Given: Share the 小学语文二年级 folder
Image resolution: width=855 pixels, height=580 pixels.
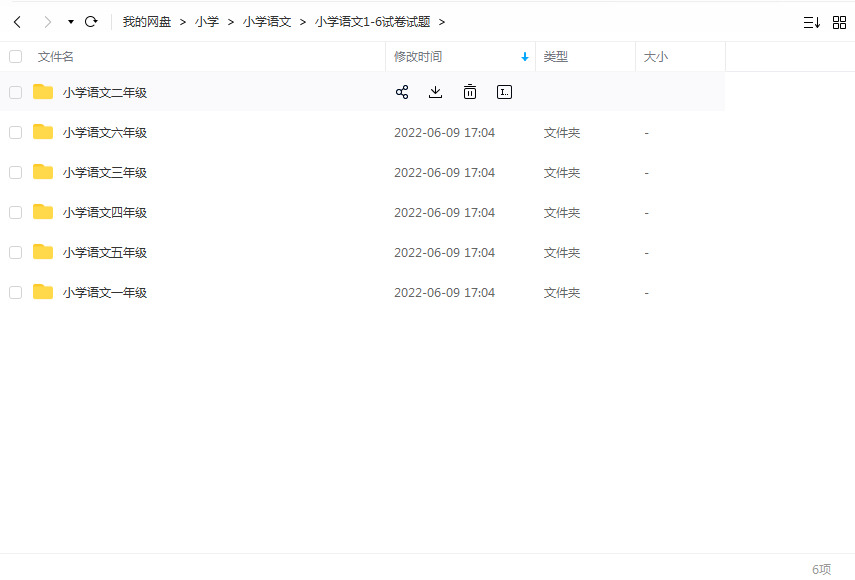Looking at the screenshot, I should coord(402,92).
